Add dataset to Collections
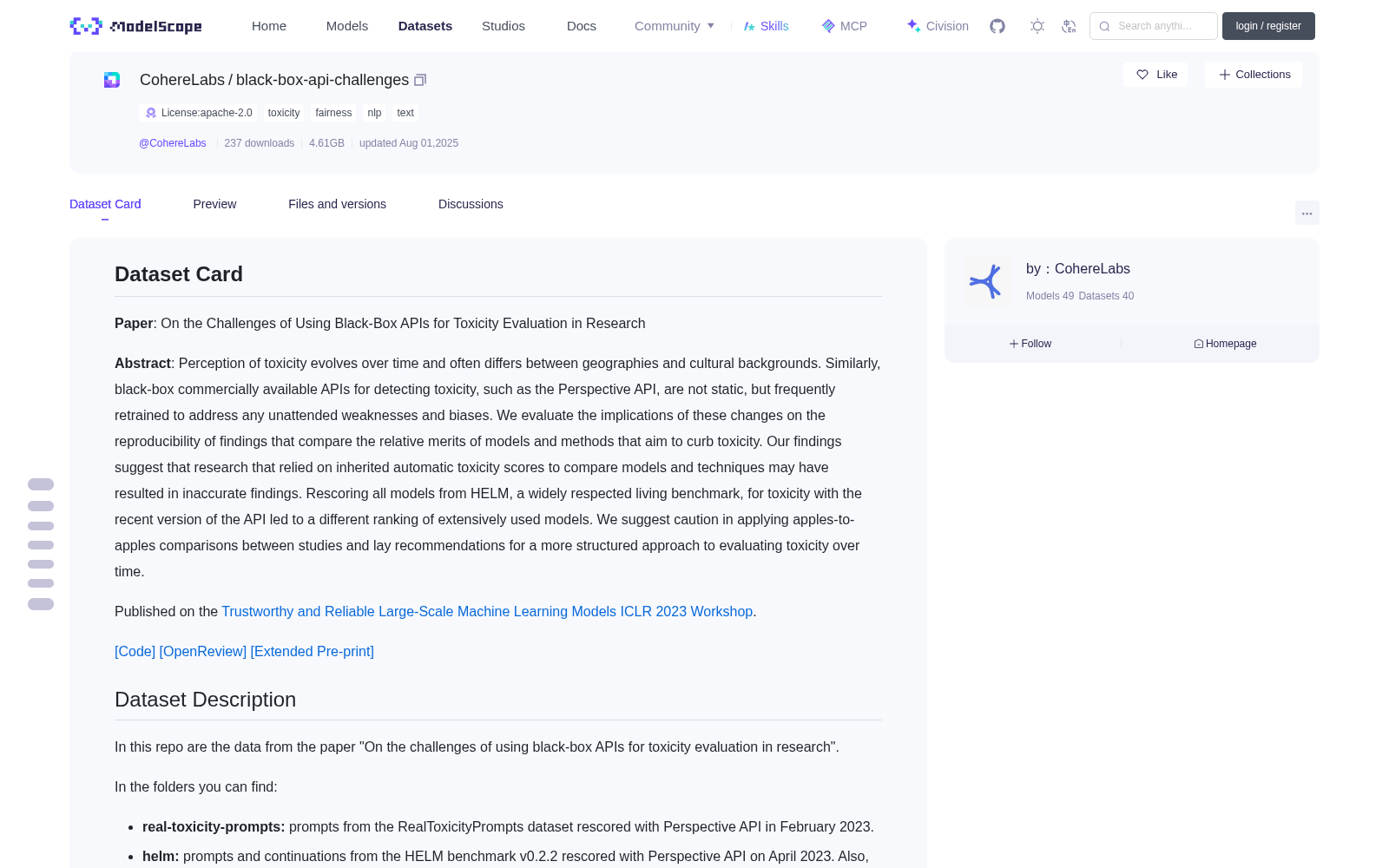1389x868 pixels. (x=1254, y=75)
